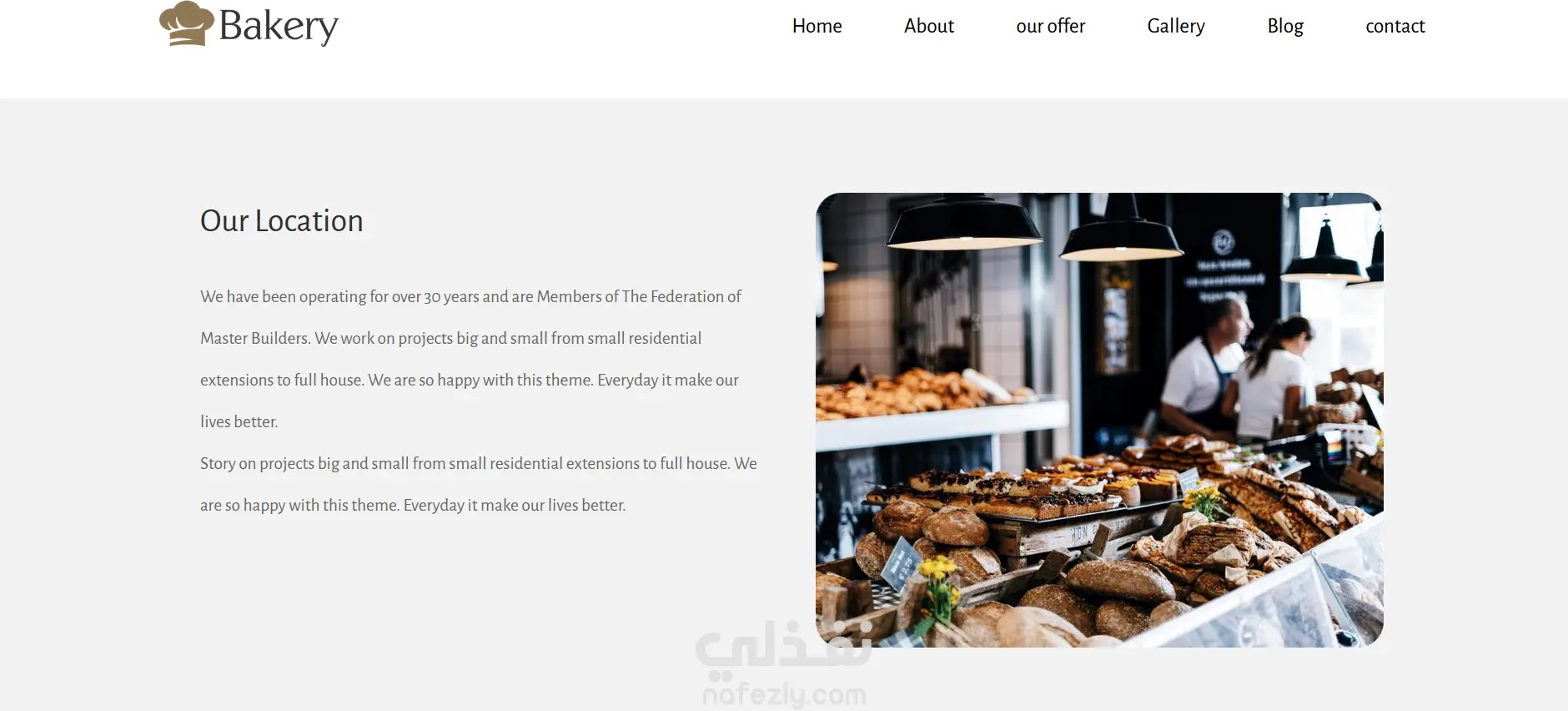
Task: Go to the Home page
Action: coord(817,26)
